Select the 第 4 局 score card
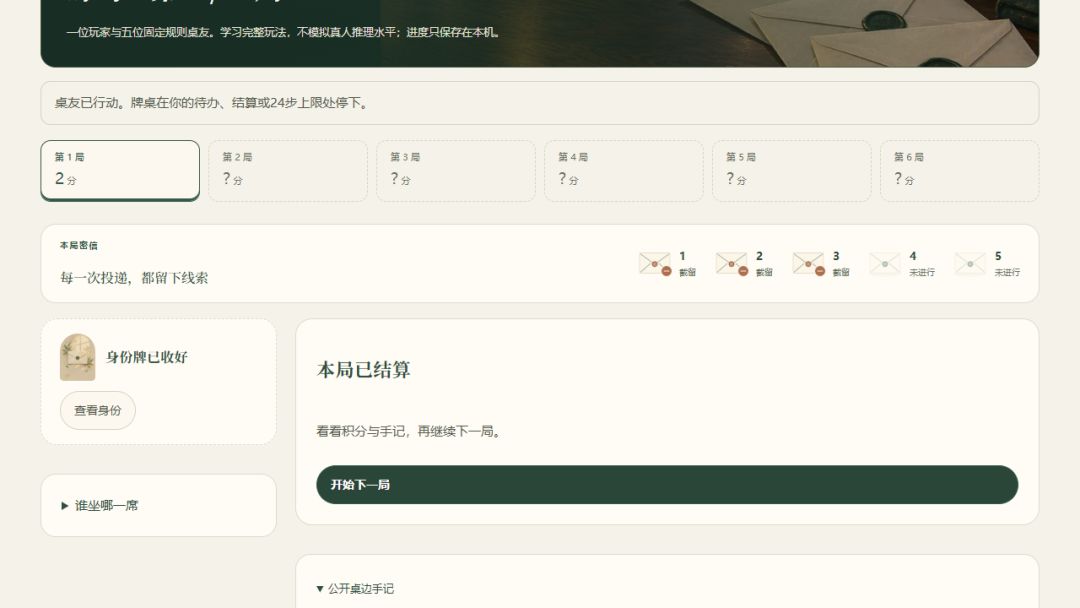1080x608 pixels. click(624, 171)
